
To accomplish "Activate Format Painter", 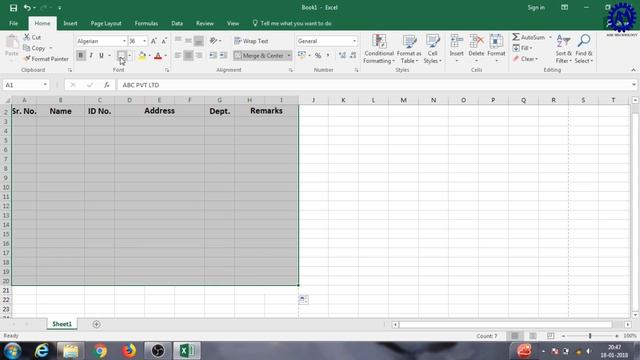I will 46,59.
